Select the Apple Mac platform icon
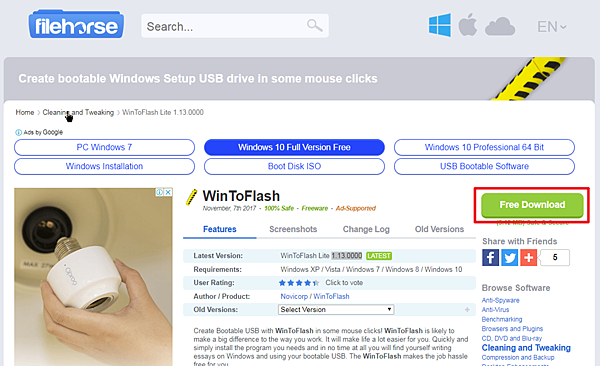Image resolution: width=600 pixels, height=366 pixels. pyautogui.click(x=468, y=25)
